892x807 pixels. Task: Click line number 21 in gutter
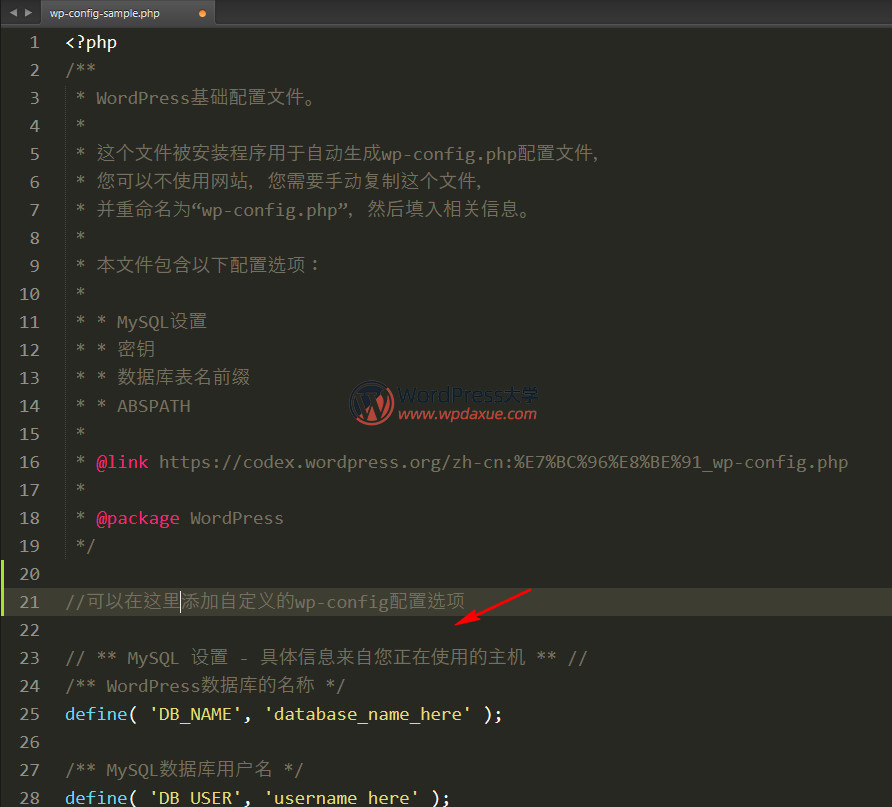tap(30, 602)
